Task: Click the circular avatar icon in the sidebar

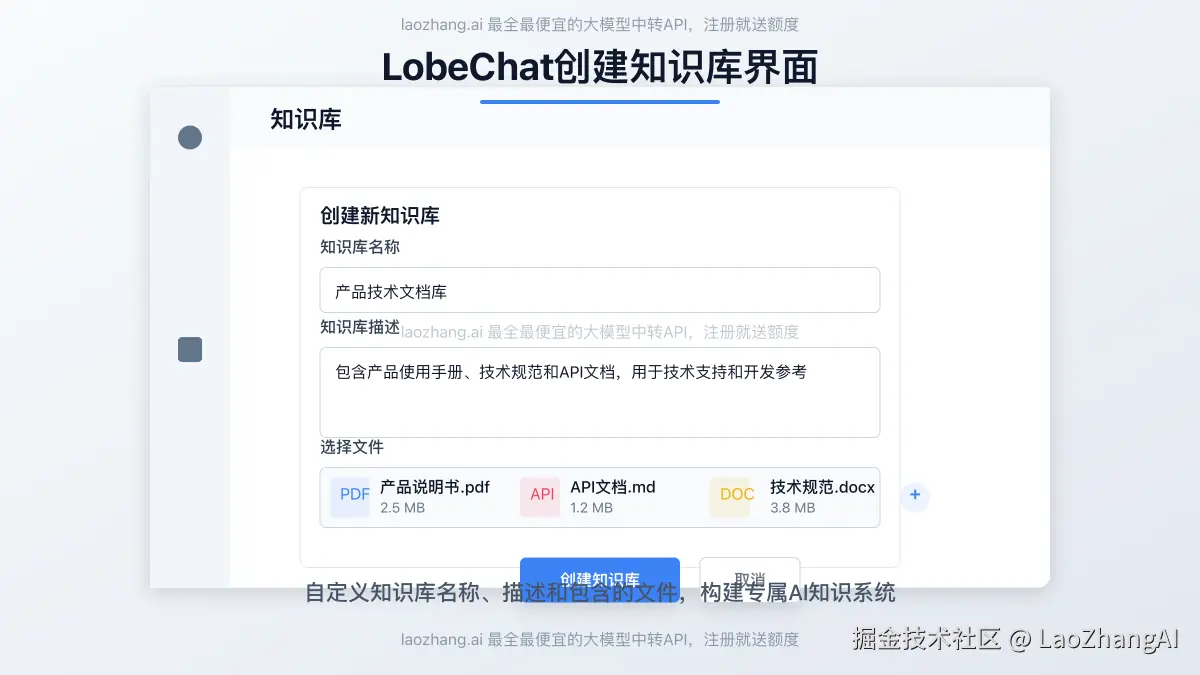Action: [190, 137]
